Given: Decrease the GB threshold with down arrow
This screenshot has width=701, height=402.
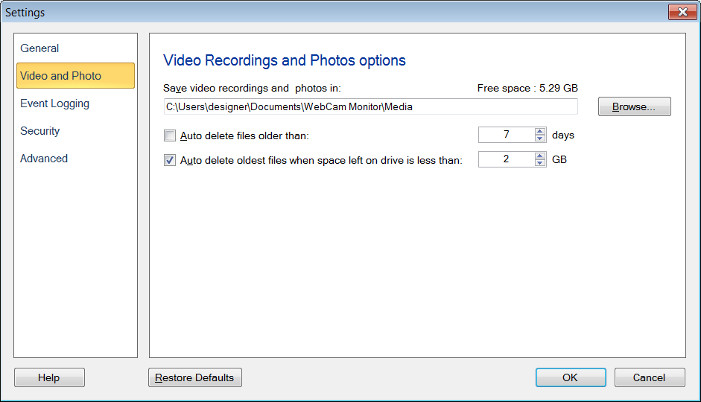Looking at the screenshot, I should 541,164.
